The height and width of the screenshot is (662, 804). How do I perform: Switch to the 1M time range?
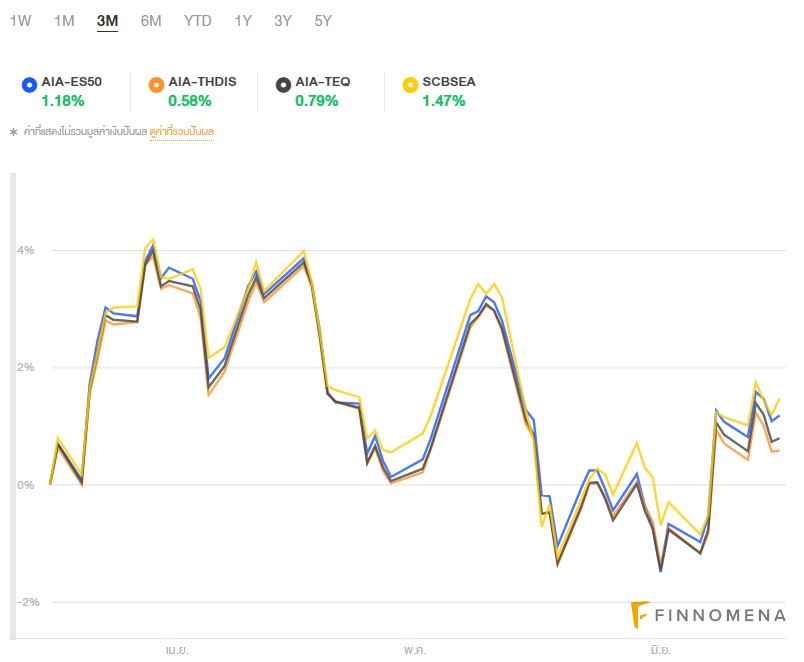click(x=64, y=20)
